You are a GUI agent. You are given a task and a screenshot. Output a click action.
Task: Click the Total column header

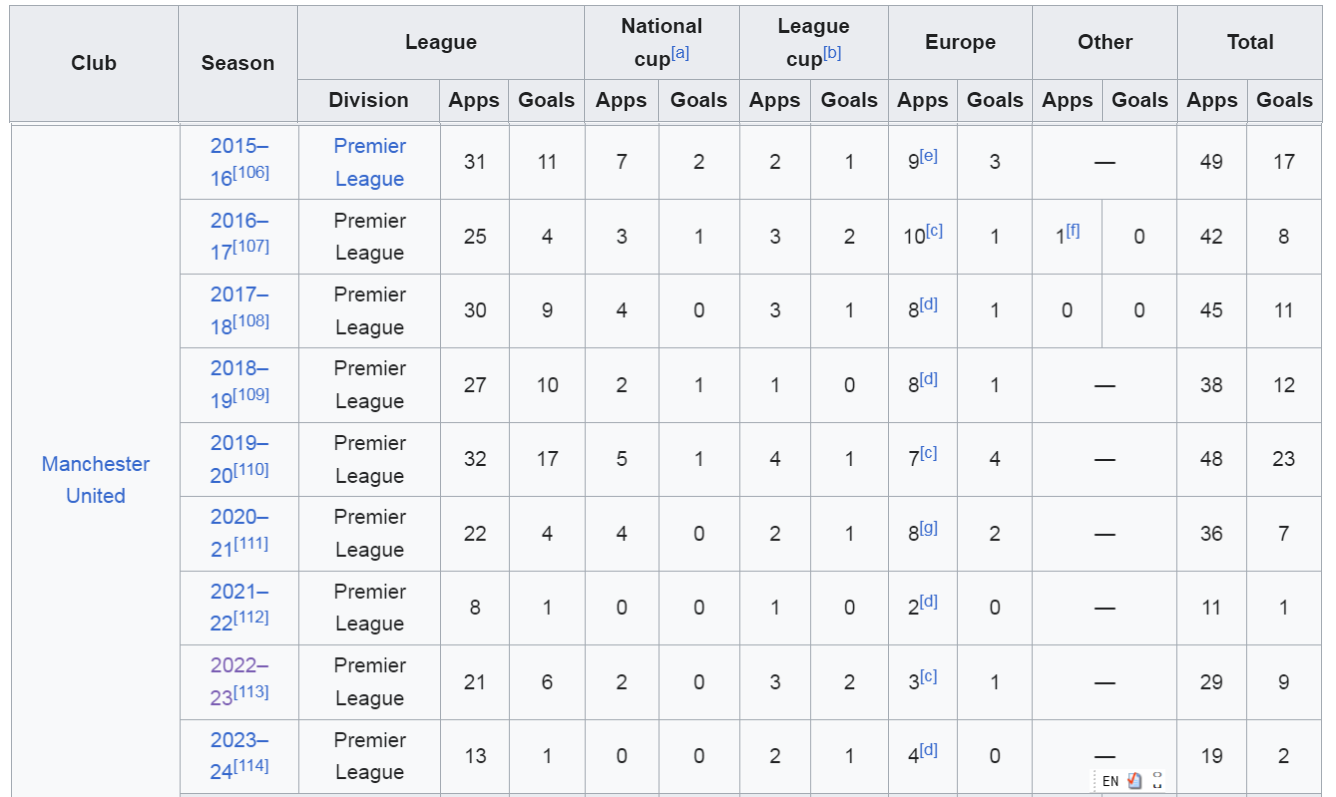pyautogui.click(x=1250, y=42)
